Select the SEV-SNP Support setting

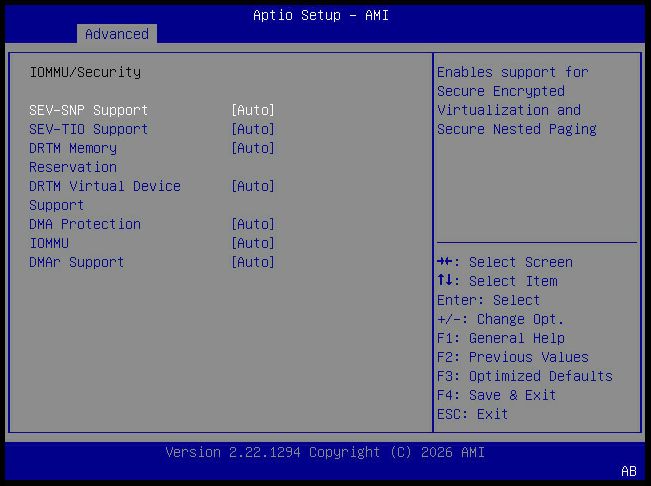point(152,110)
